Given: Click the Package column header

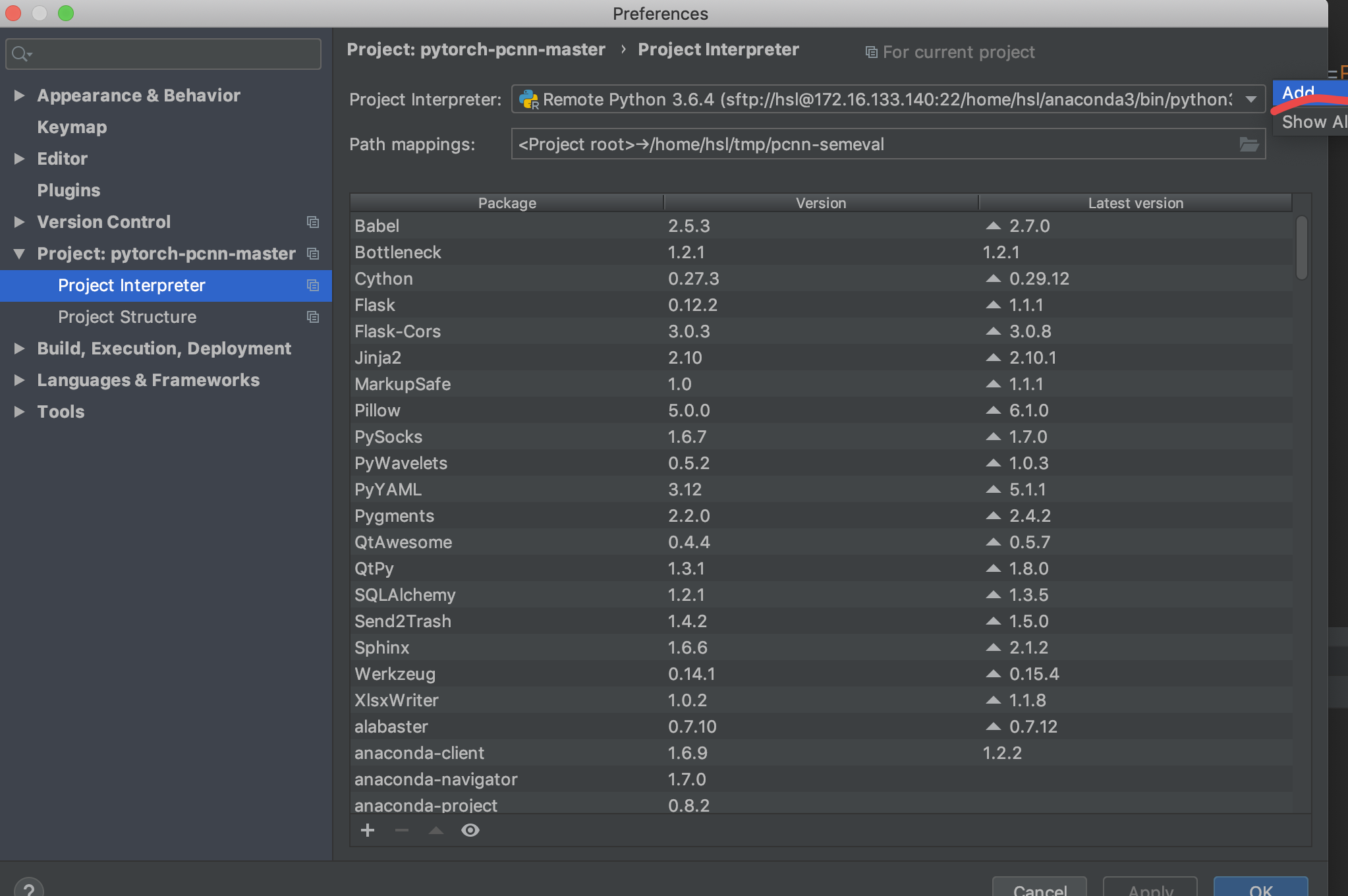Looking at the screenshot, I should tap(507, 203).
